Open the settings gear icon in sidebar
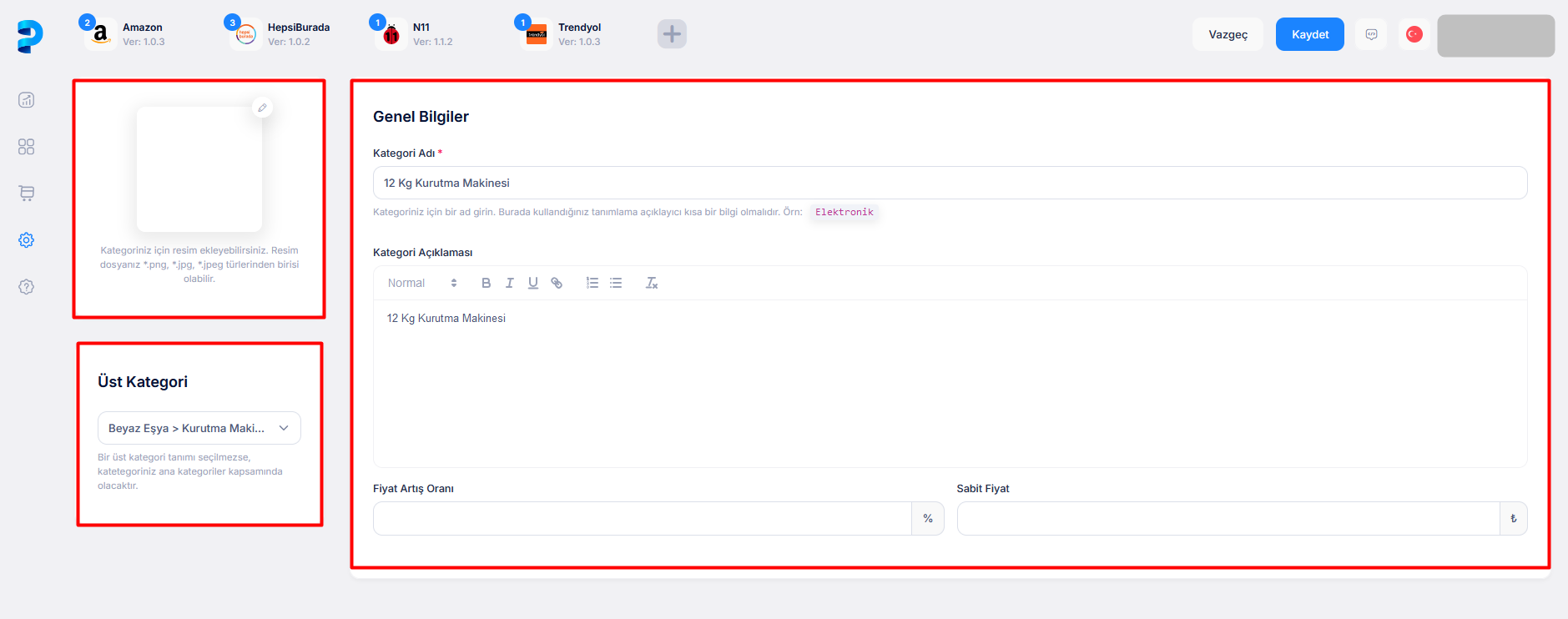Viewport: 1568px width, 619px height. click(27, 240)
